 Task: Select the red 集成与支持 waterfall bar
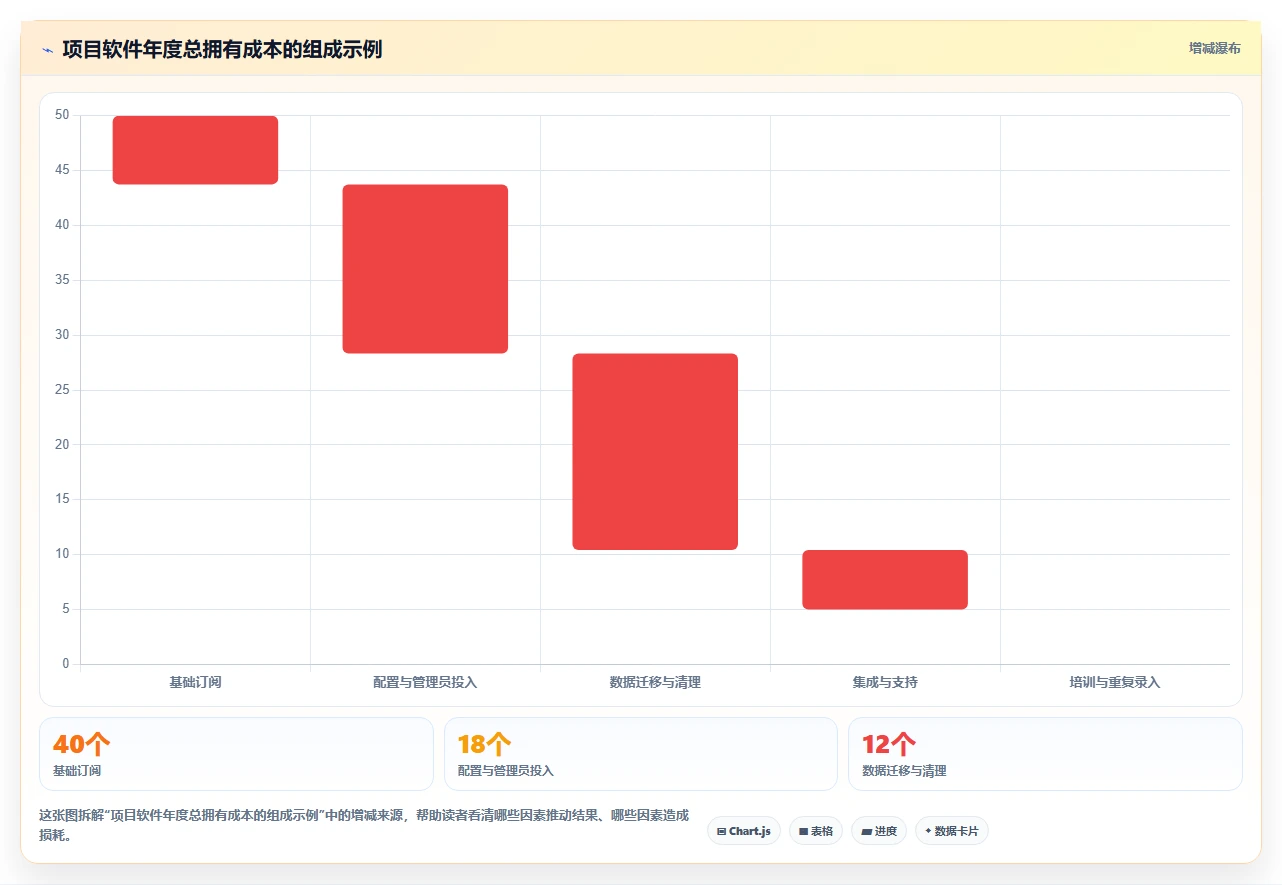[x=885, y=580]
